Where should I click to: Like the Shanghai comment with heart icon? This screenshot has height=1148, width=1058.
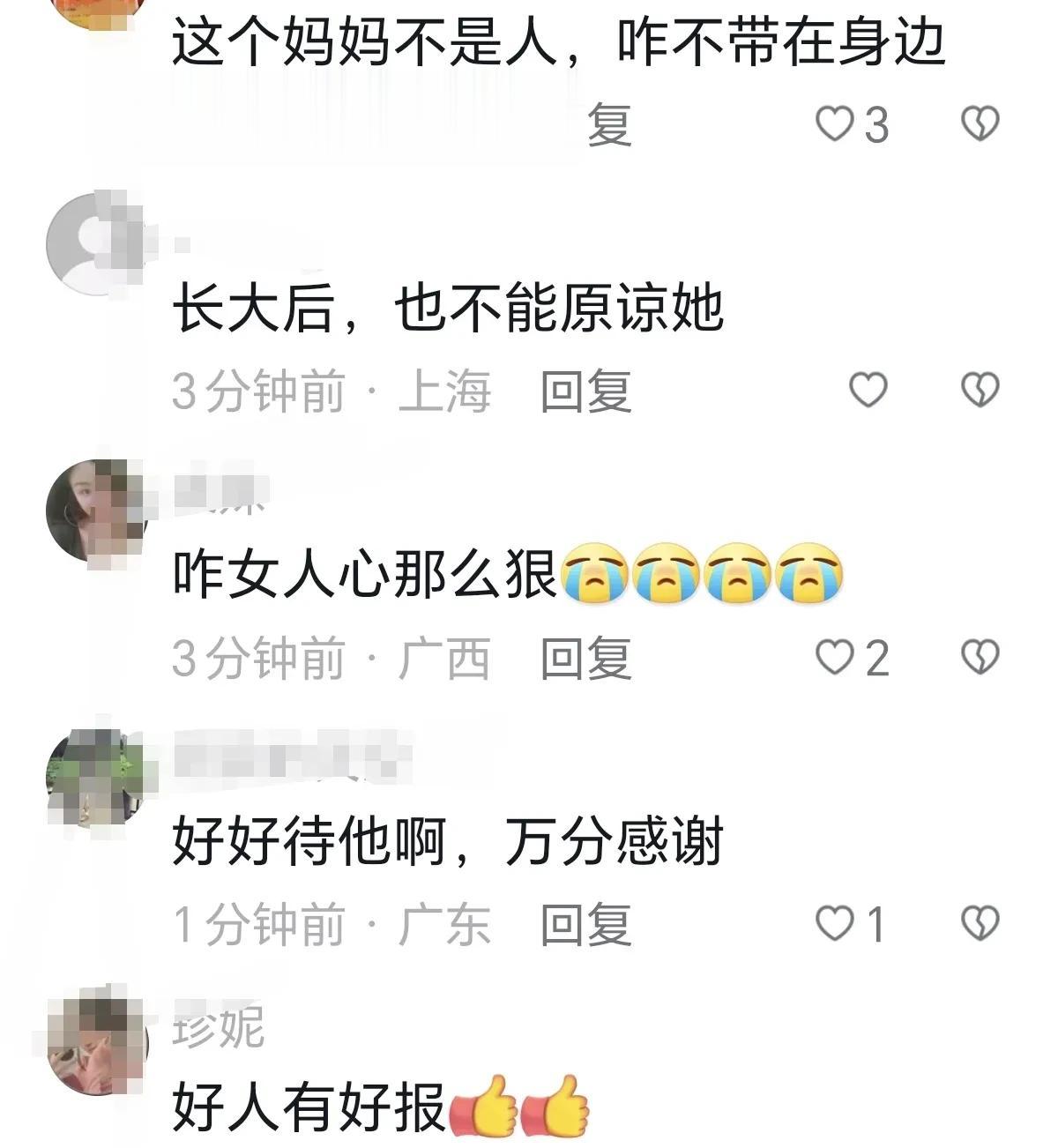868,389
